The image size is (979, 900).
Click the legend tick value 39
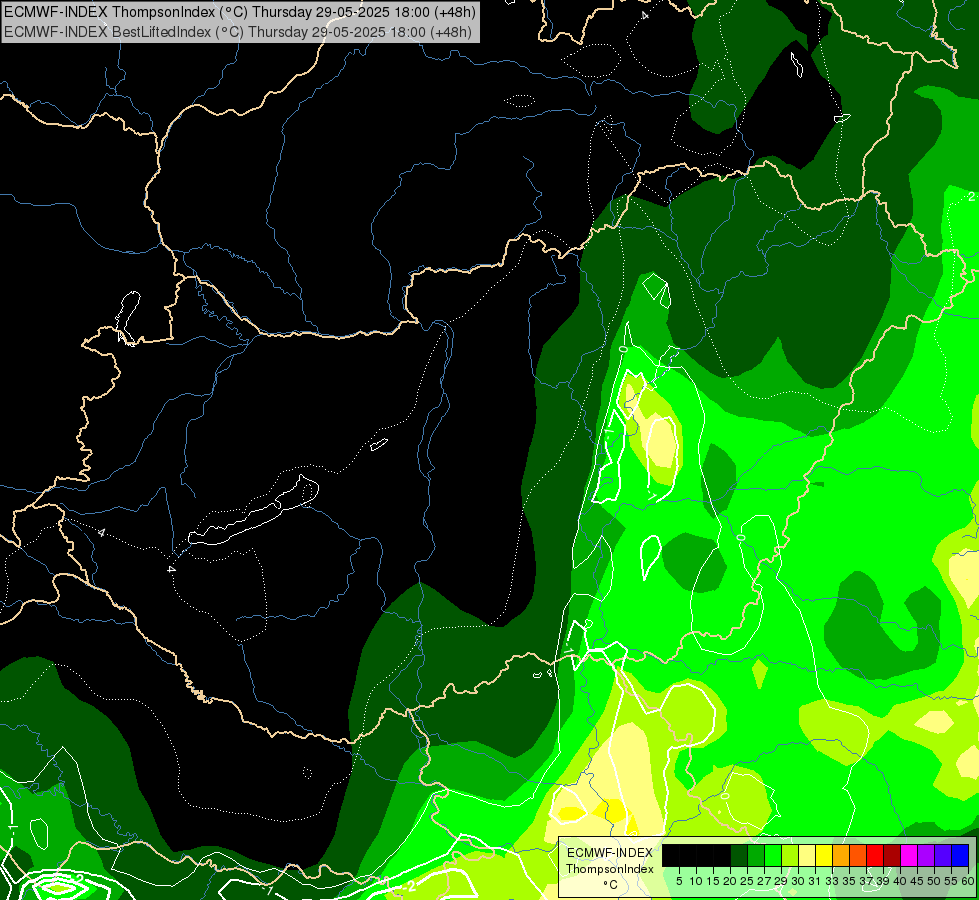[x=883, y=881]
